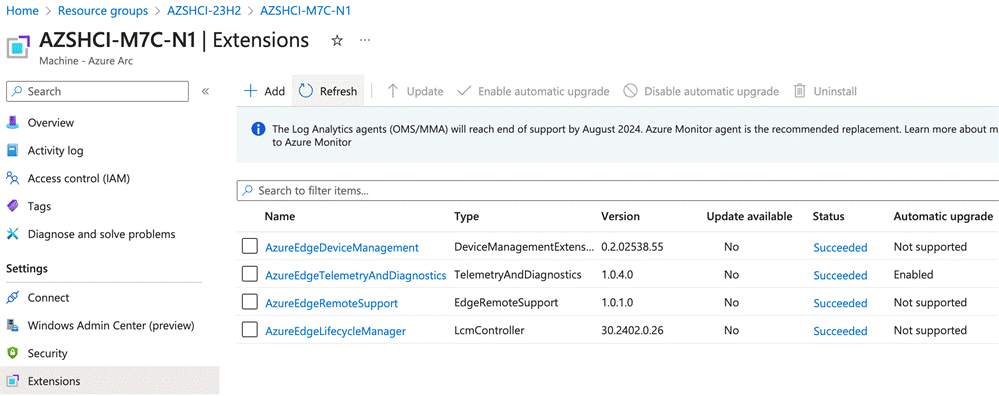Click Enable automatic upgrade
Viewport: 999px width, 396px height.
point(534,91)
